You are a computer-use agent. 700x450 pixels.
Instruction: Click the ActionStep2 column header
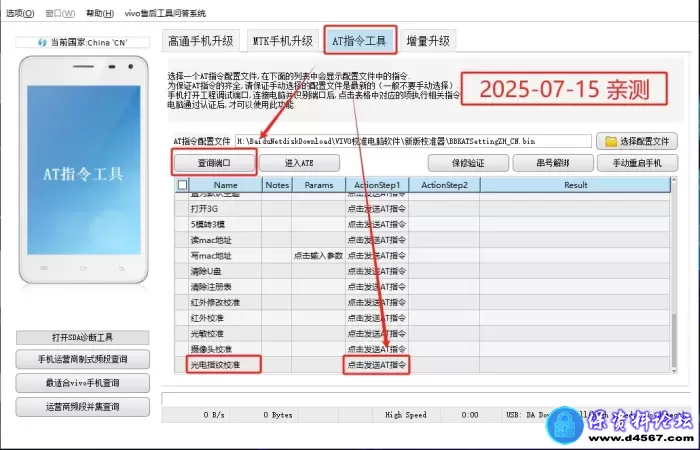(444, 185)
